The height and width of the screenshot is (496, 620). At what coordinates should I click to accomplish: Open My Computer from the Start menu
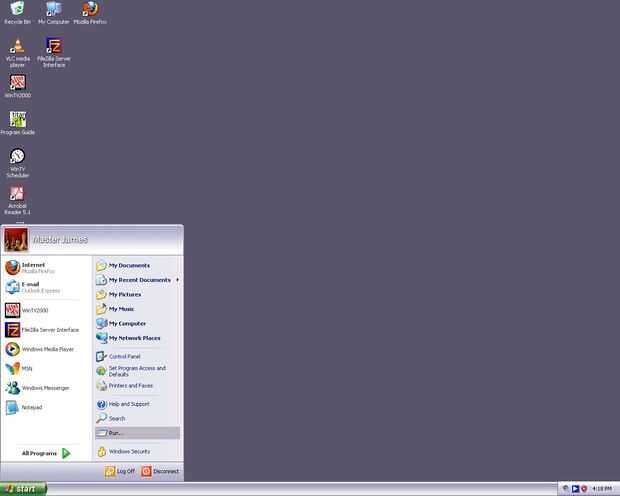[x=137, y=324]
